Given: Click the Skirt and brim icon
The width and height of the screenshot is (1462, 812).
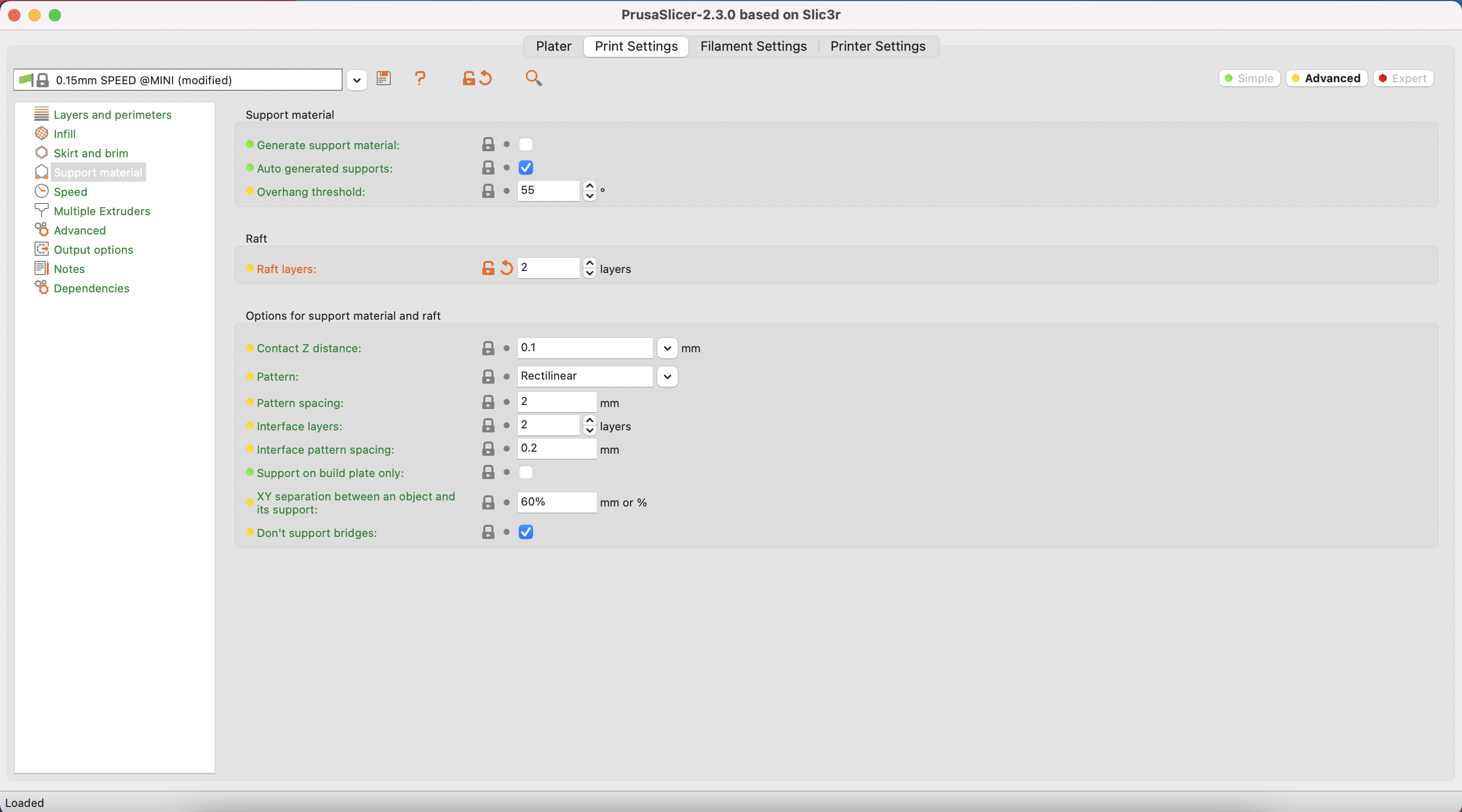Looking at the screenshot, I should pos(40,153).
